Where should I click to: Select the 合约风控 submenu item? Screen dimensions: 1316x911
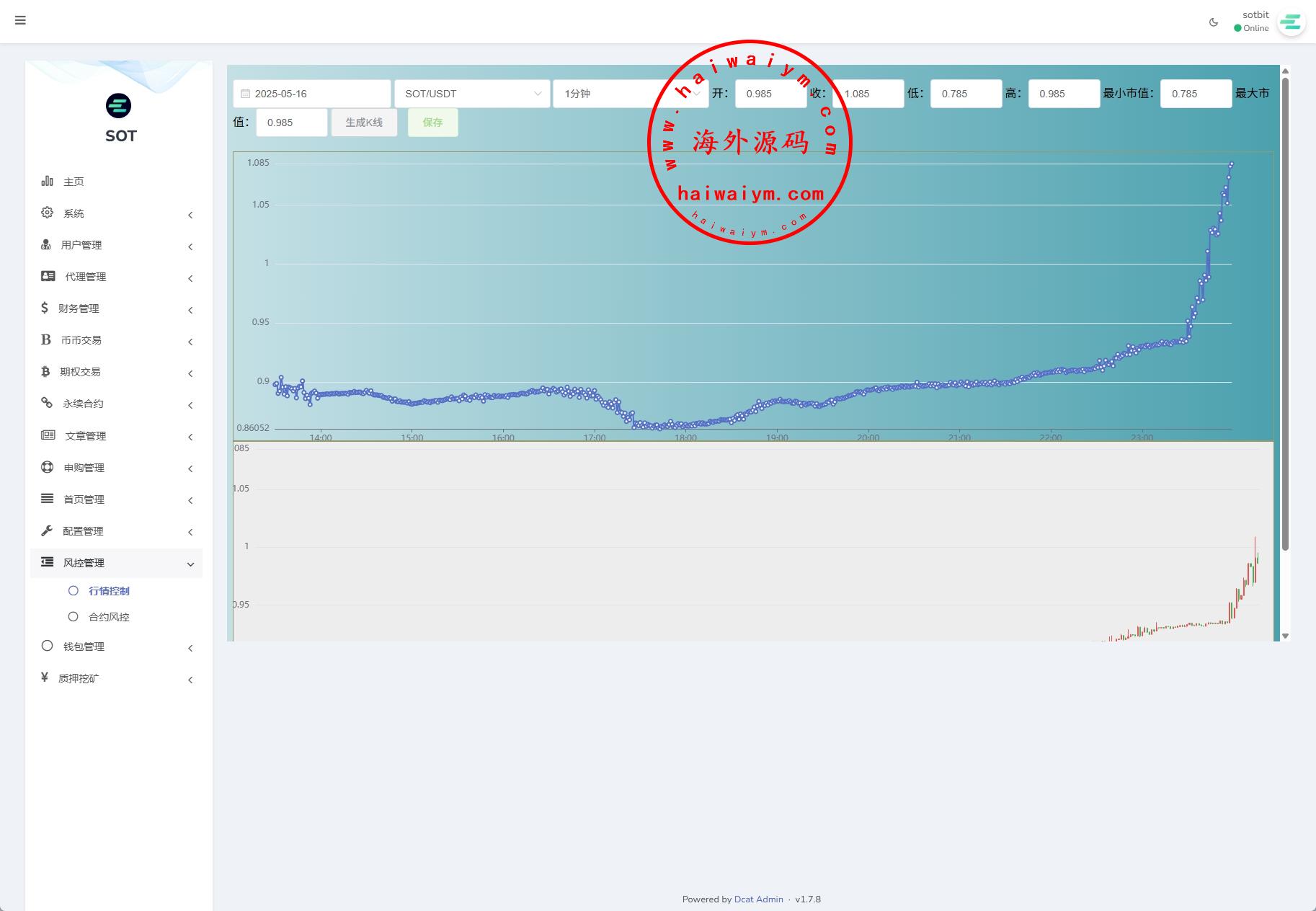[x=109, y=617]
